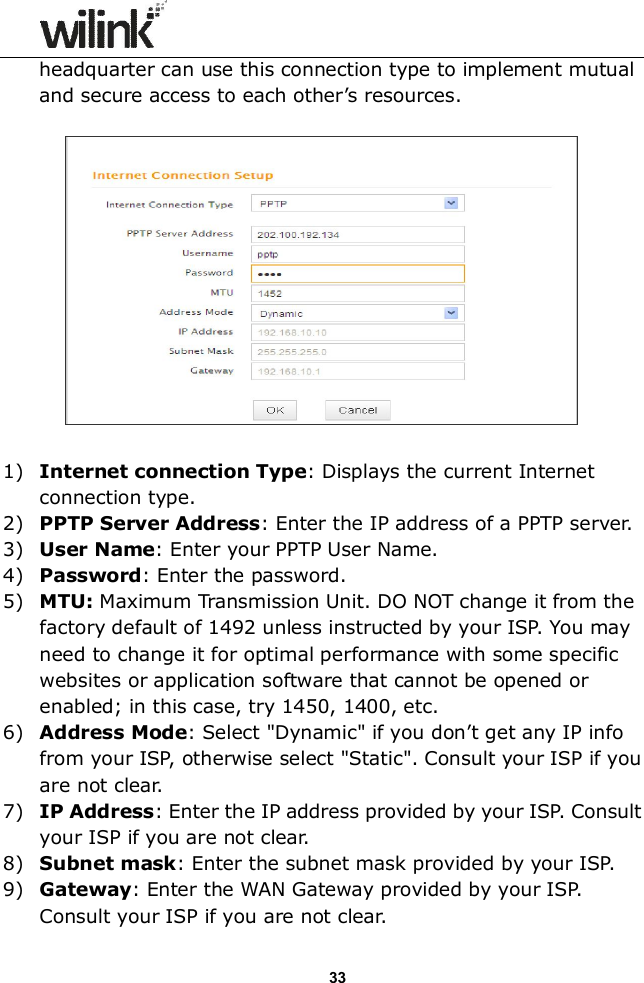Expand the Address Mode dropdown
The image size is (644, 983).
pos(356,312)
